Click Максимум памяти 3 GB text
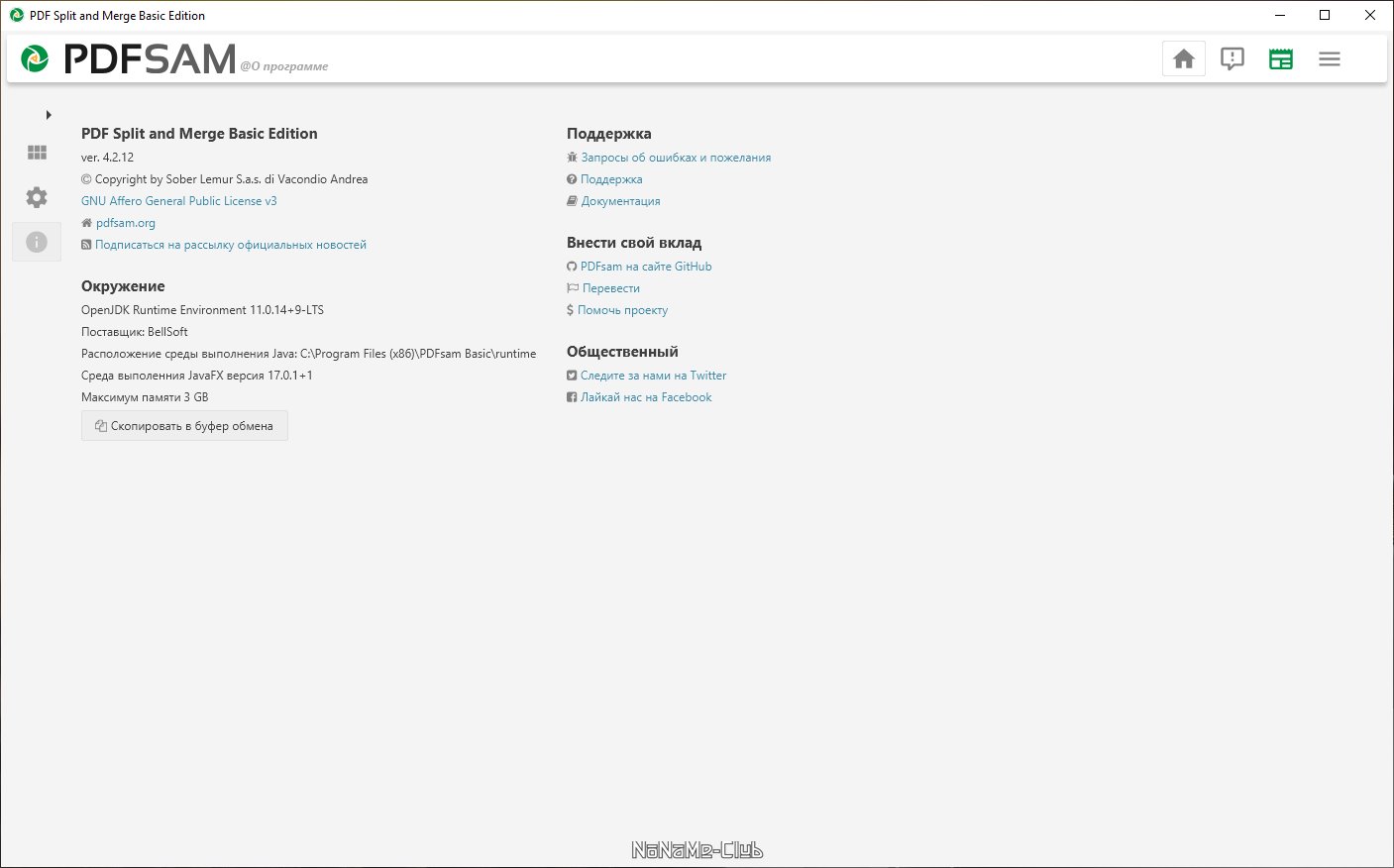The height and width of the screenshot is (868, 1394). click(x=145, y=397)
